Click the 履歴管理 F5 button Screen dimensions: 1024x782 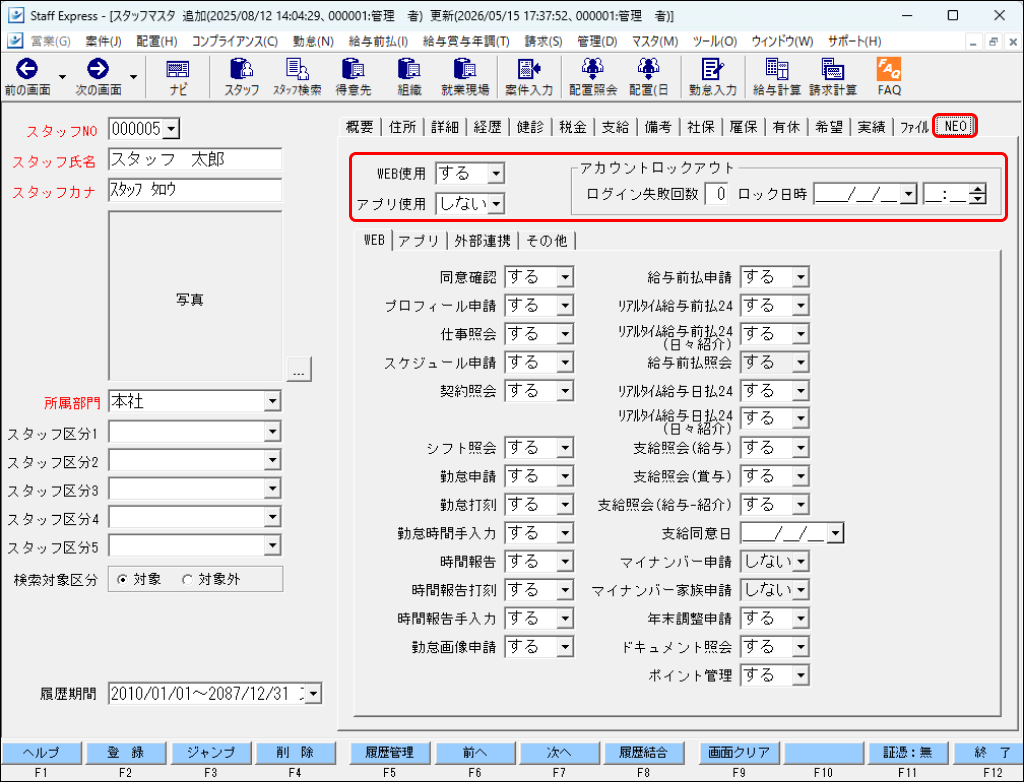[389, 753]
